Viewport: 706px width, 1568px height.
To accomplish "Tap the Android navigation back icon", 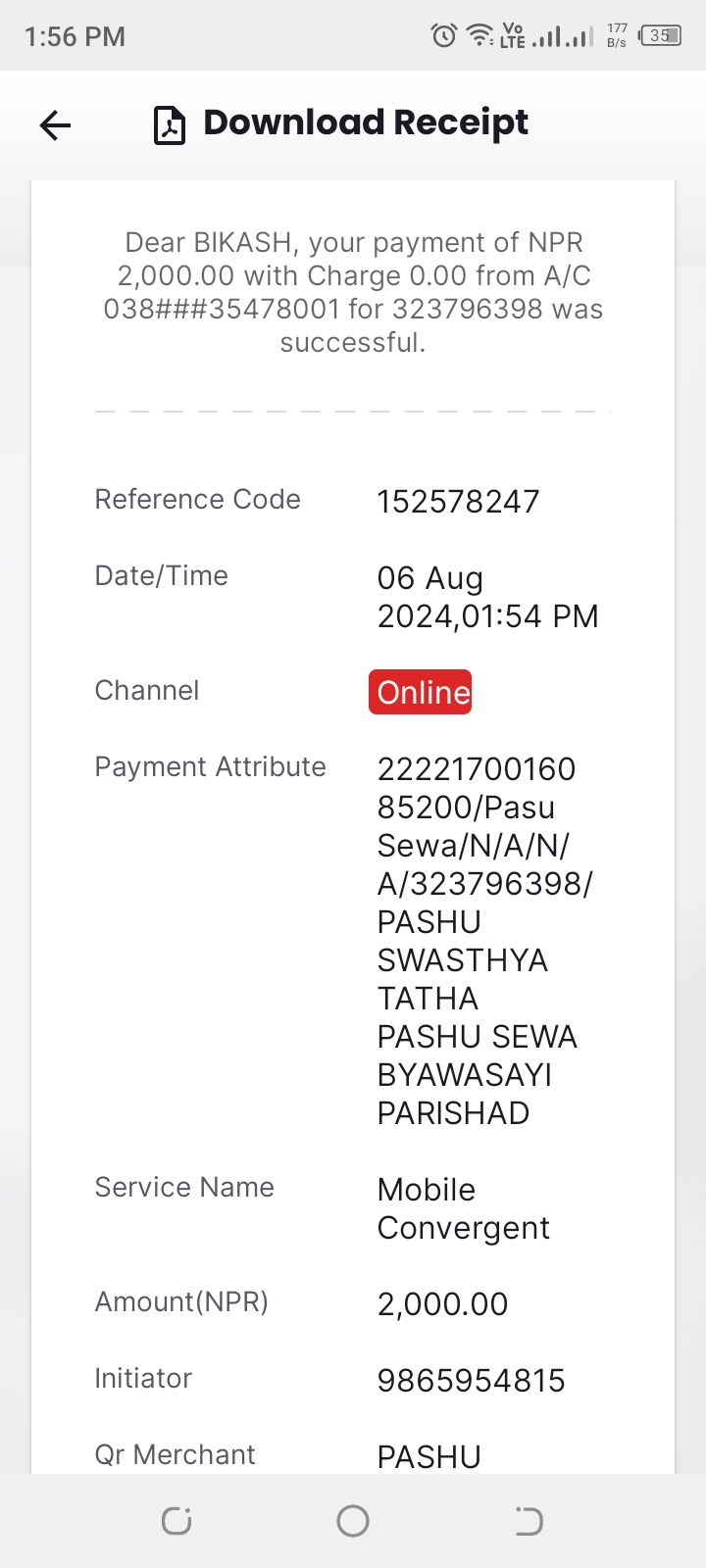I will 529,1521.
